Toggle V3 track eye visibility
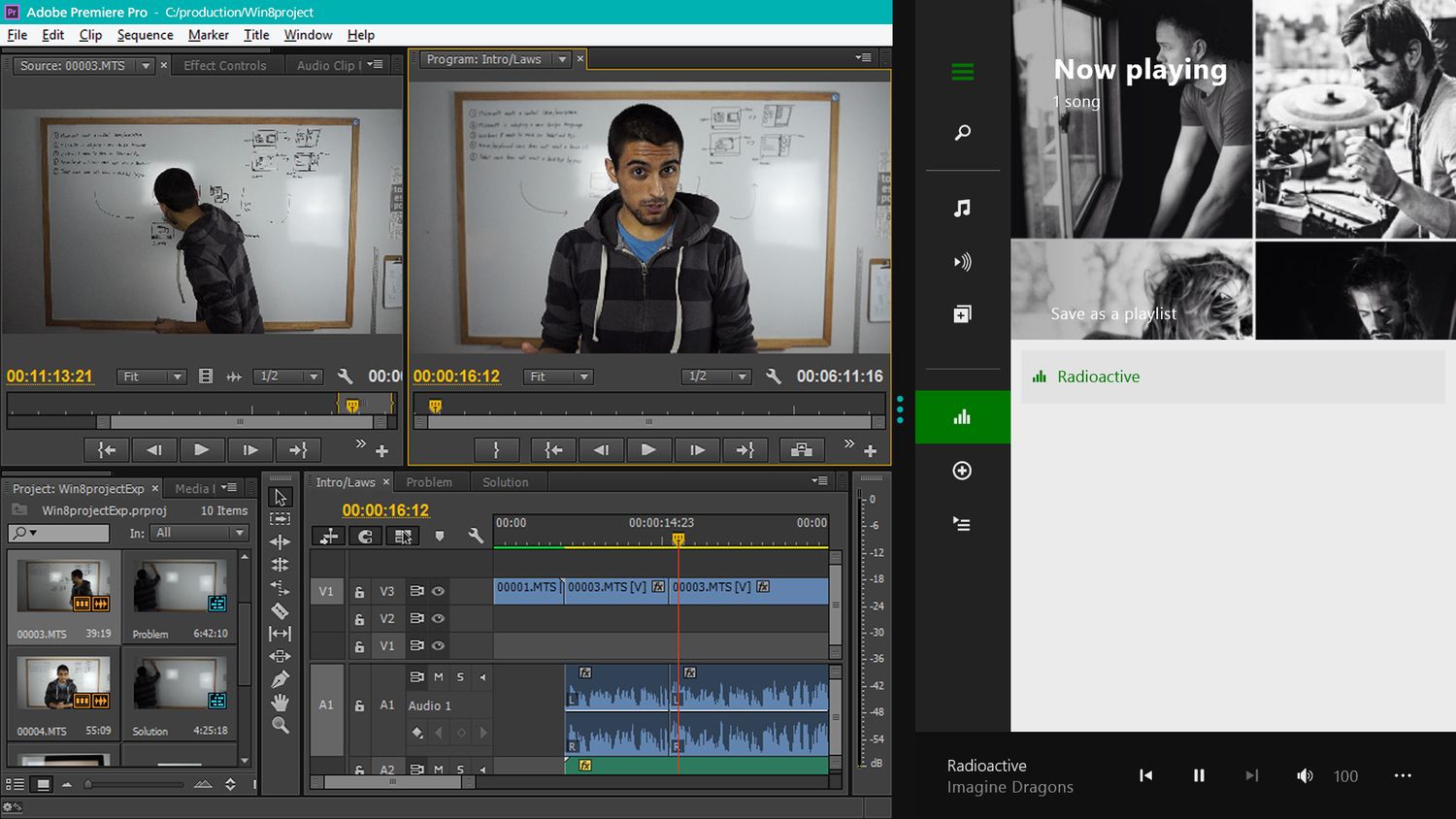 439,591
